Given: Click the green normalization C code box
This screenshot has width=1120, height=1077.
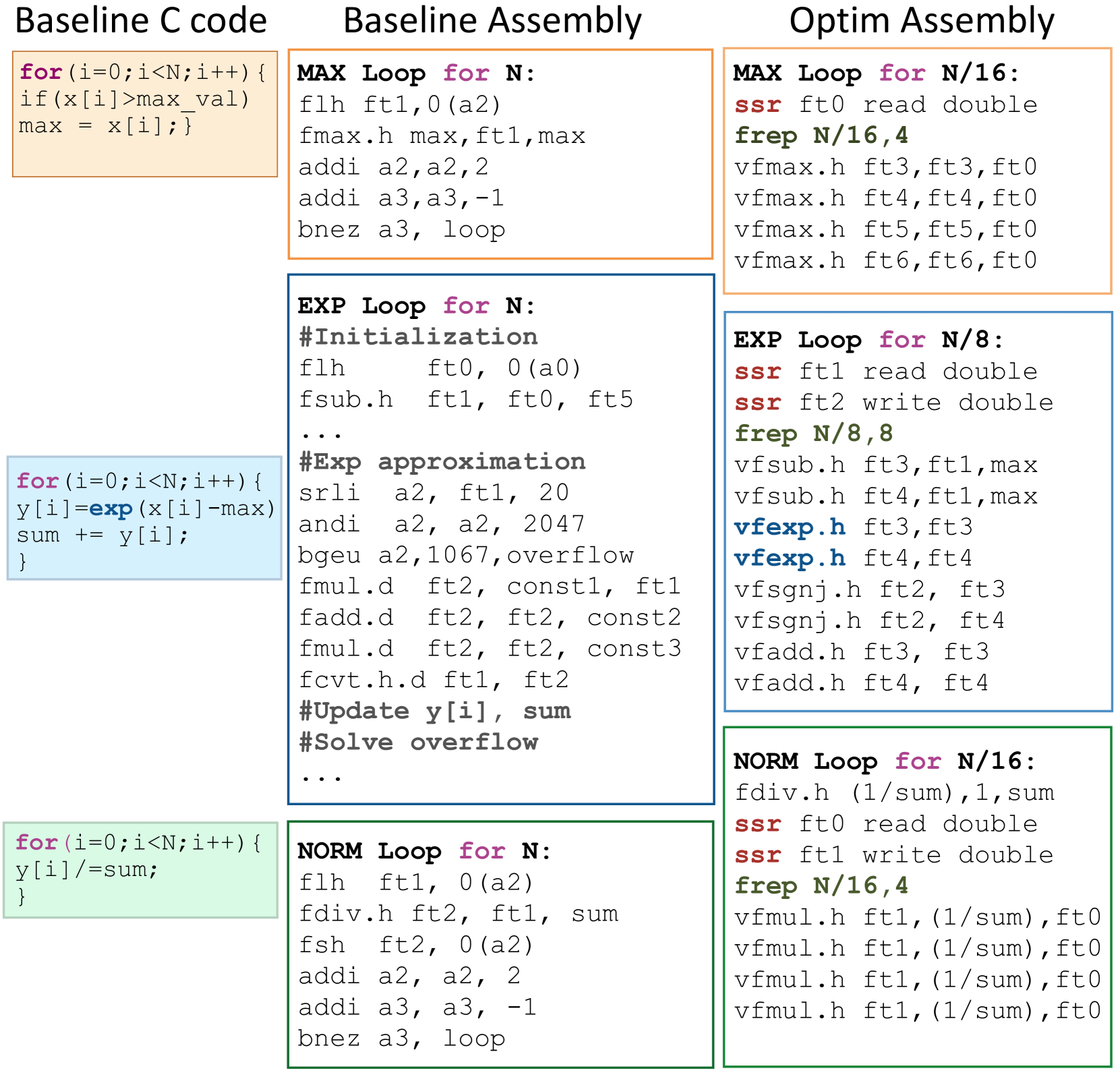Looking at the screenshot, I should 140,869.
